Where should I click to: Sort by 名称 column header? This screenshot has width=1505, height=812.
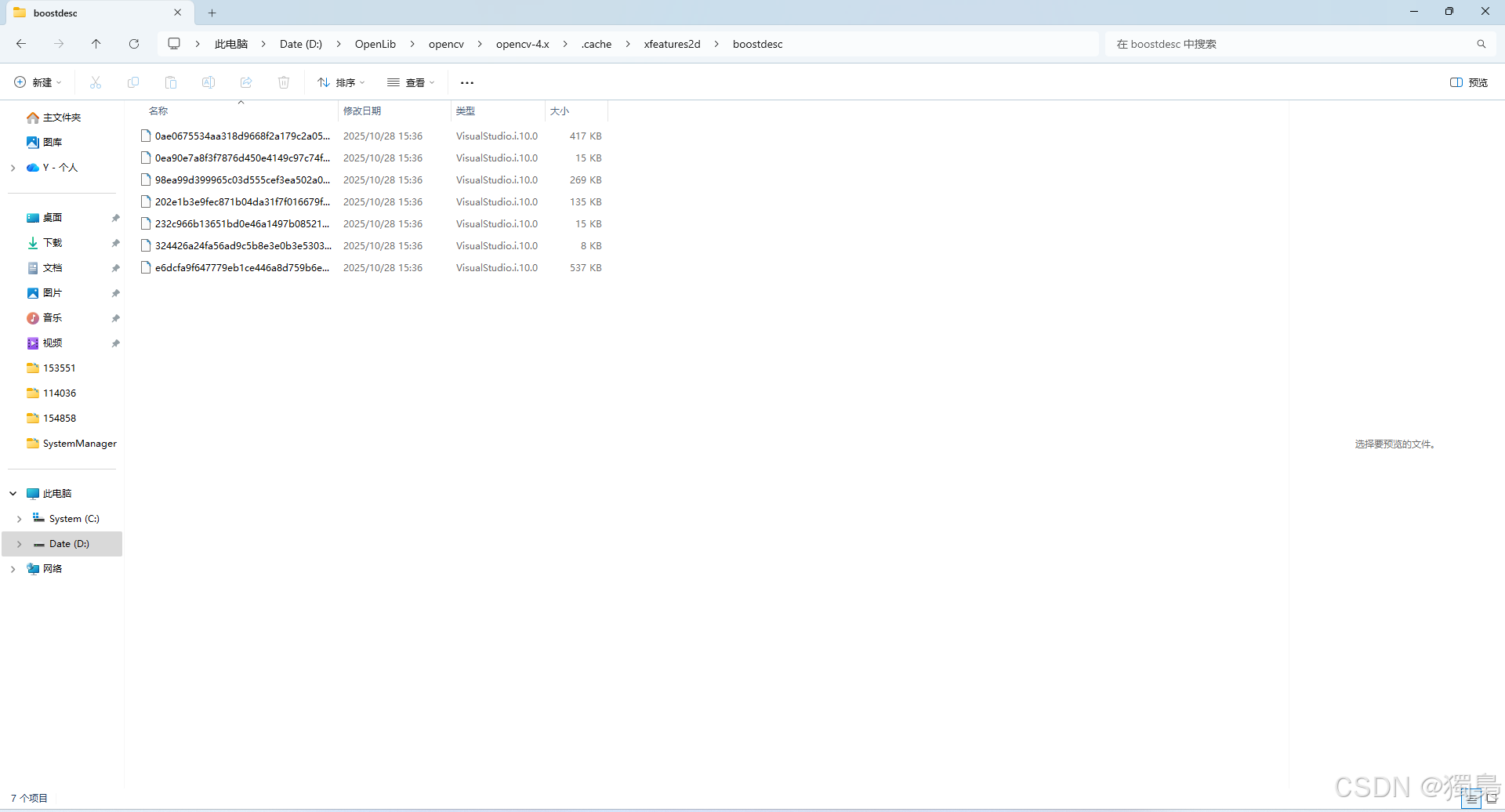(x=158, y=111)
